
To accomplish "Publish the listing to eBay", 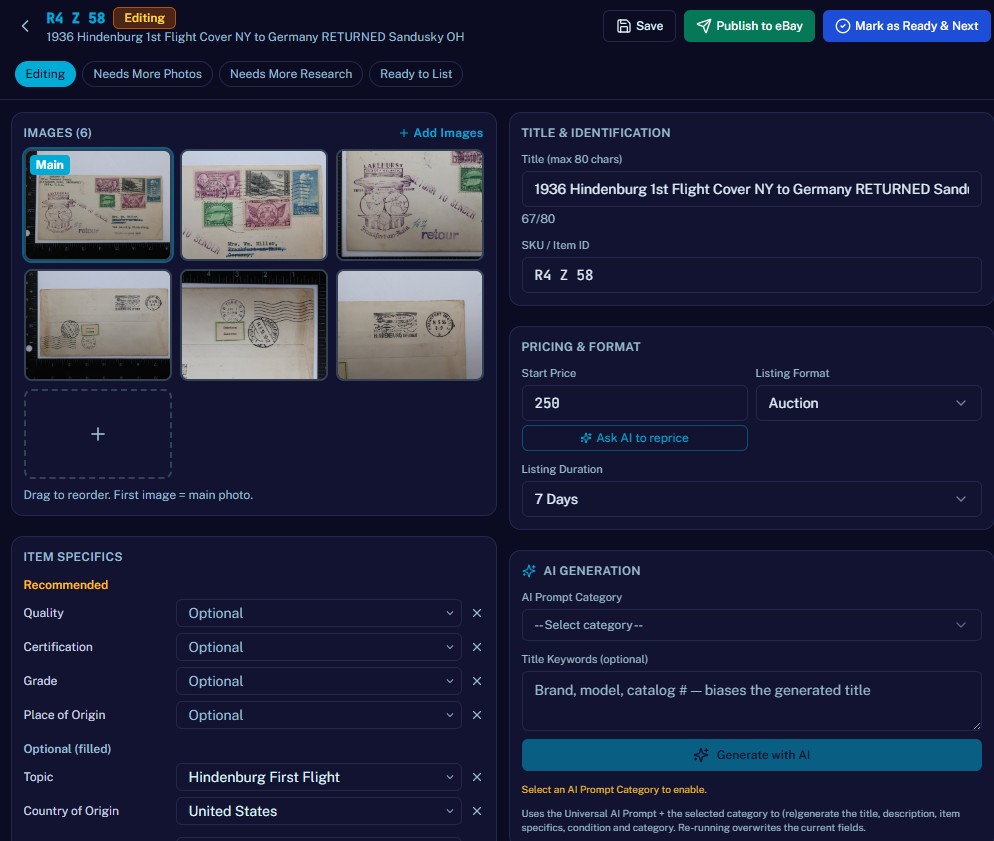I will [749, 26].
